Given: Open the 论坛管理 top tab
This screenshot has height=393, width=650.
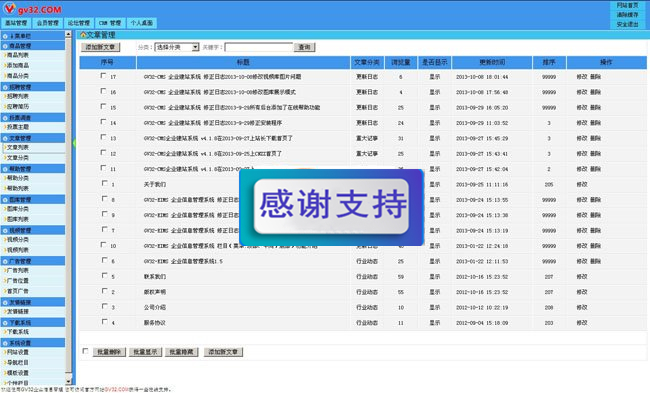Looking at the screenshot, I should pos(78,23).
